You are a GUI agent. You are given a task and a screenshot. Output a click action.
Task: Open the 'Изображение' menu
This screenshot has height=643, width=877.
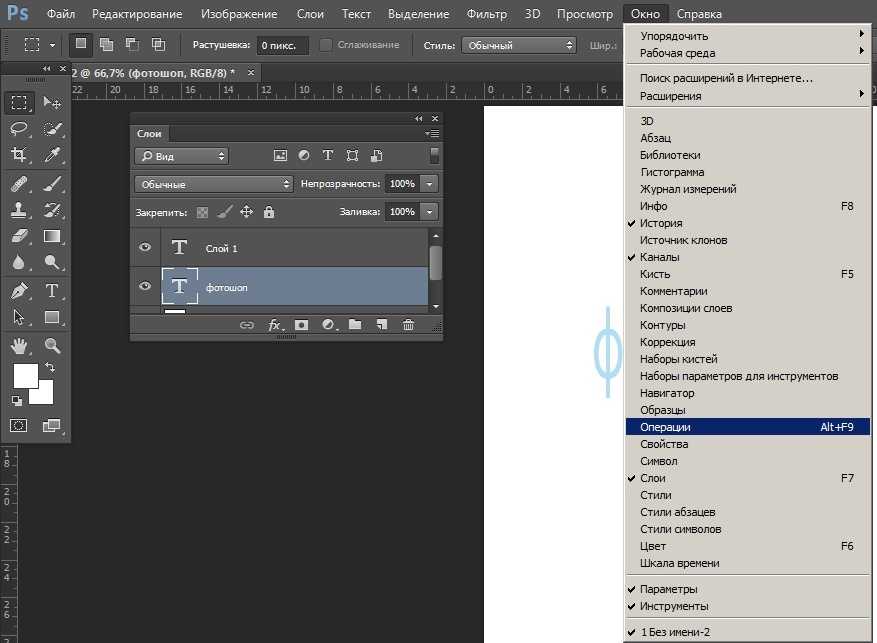click(239, 14)
